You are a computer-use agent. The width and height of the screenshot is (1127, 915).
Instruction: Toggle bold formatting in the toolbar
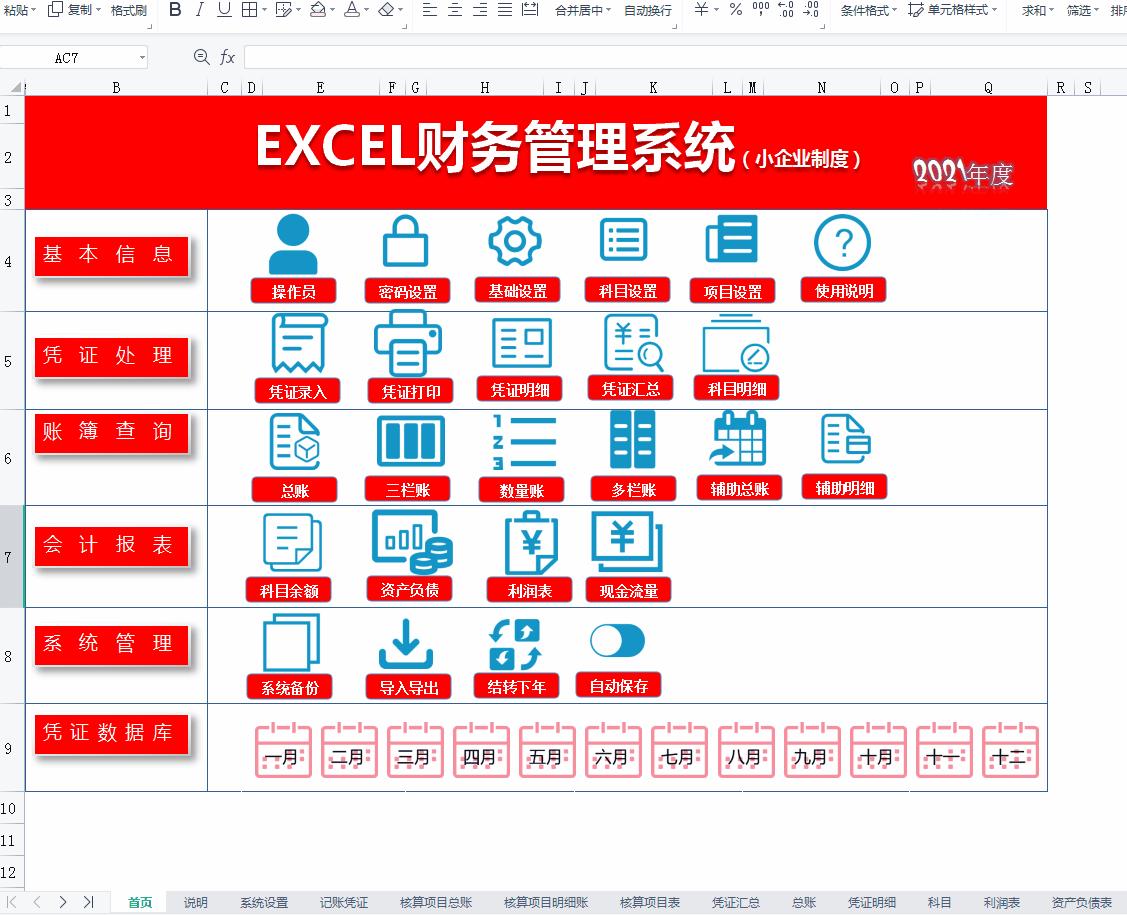pyautogui.click(x=176, y=12)
